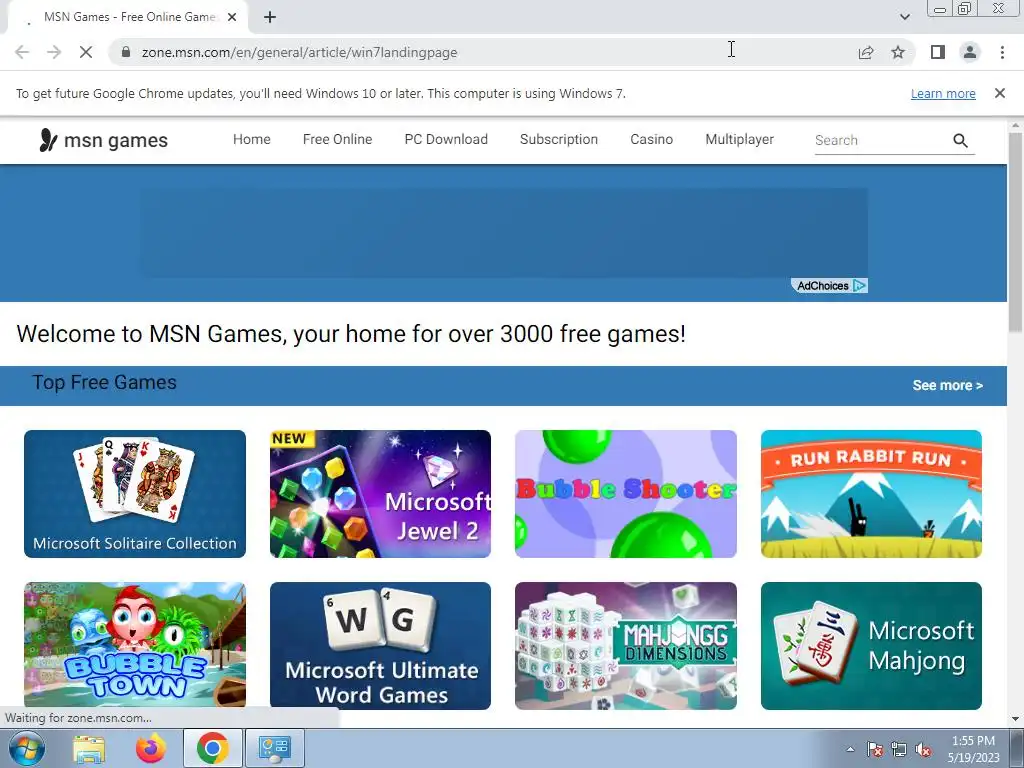Screen dimensions: 1024x768
Task: Close the MSN Games browser tab
Action: pyautogui.click(x=232, y=18)
